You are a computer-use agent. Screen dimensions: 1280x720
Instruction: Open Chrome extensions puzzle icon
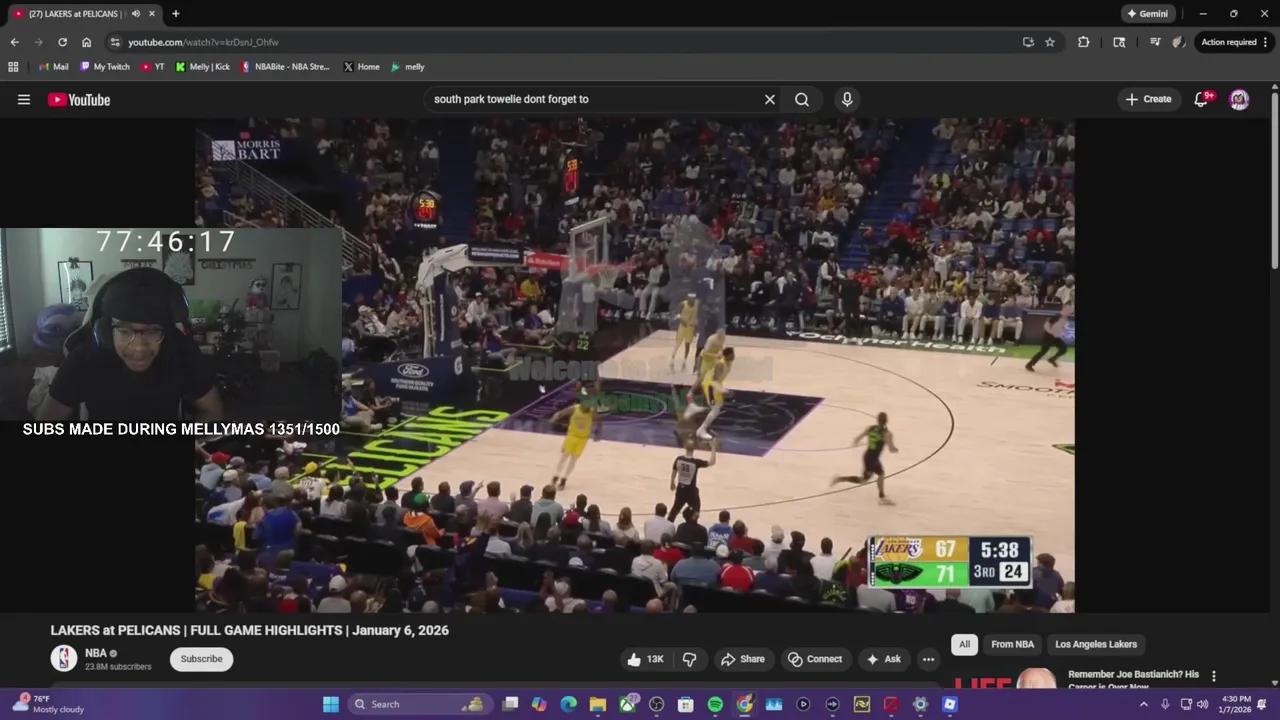(1084, 42)
